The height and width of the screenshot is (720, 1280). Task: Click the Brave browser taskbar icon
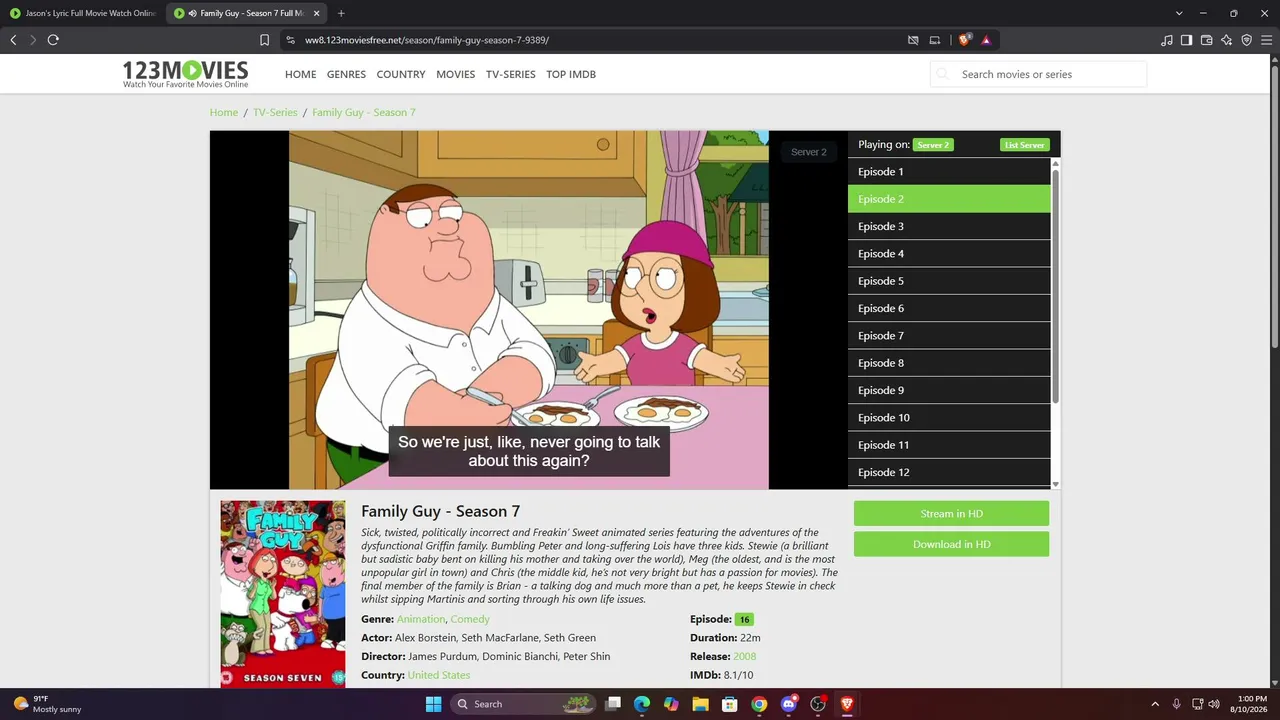coord(847,704)
